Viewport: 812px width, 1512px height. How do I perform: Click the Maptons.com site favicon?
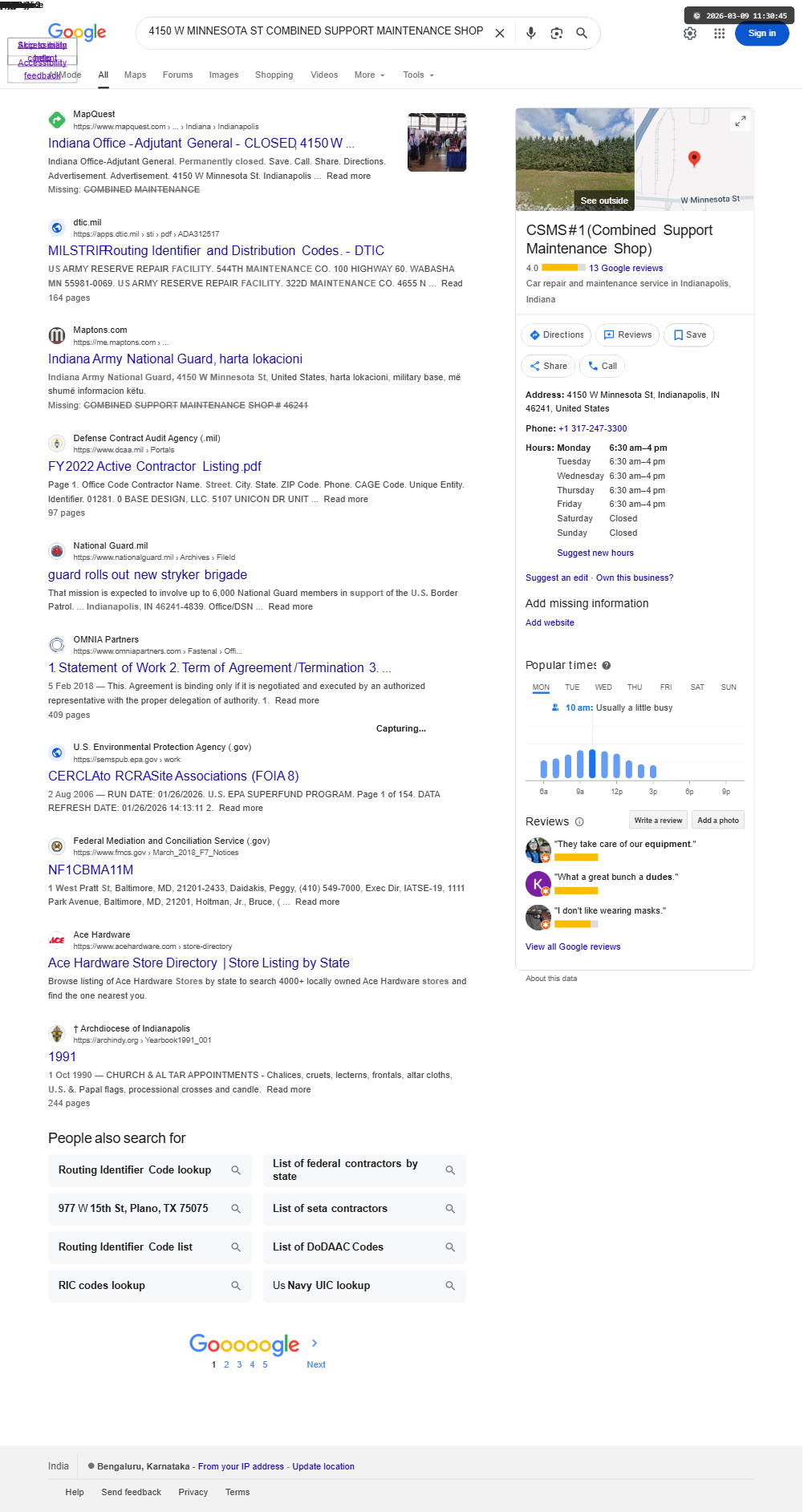pyautogui.click(x=57, y=335)
